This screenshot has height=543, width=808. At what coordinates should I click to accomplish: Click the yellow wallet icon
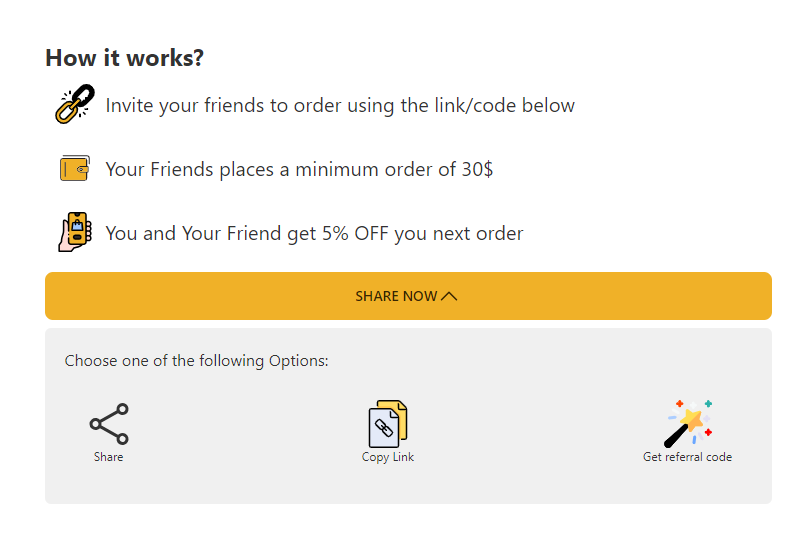tap(75, 168)
